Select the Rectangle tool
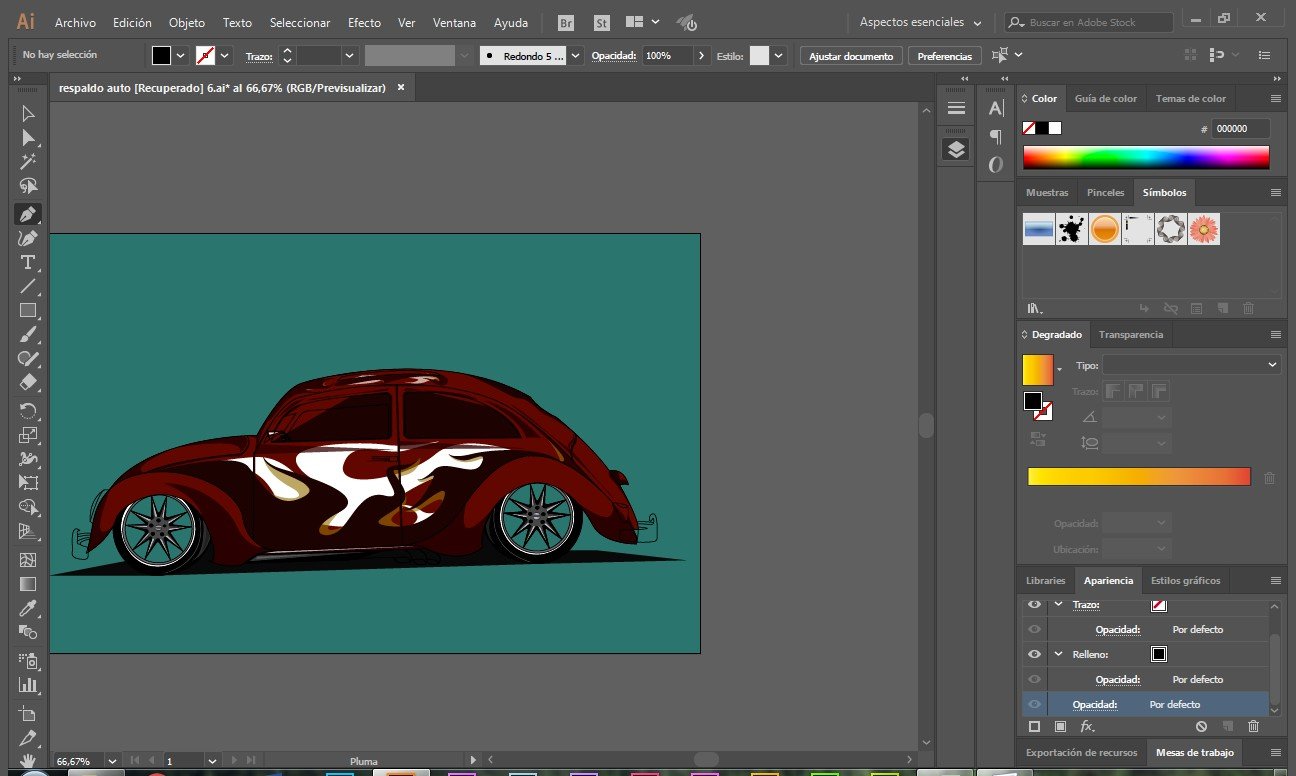This screenshot has width=1296, height=776. tap(28, 311)
